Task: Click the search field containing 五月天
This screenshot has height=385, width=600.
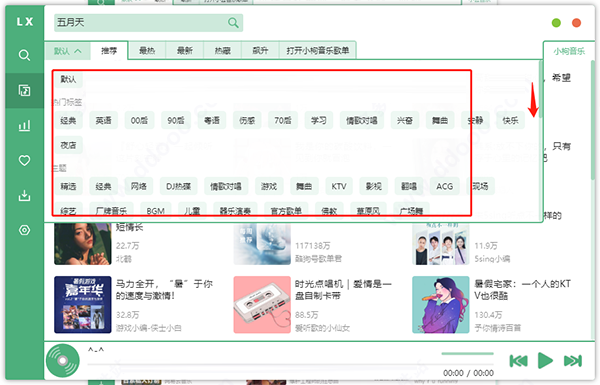Action: click(x=148, y=23)
